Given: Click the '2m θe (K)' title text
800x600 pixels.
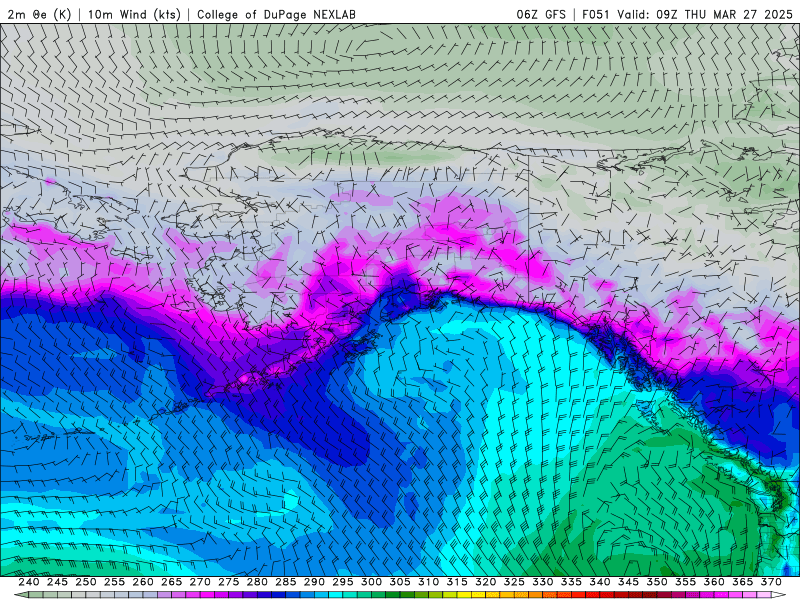Looking at the screenshot, I should (39, 14).
